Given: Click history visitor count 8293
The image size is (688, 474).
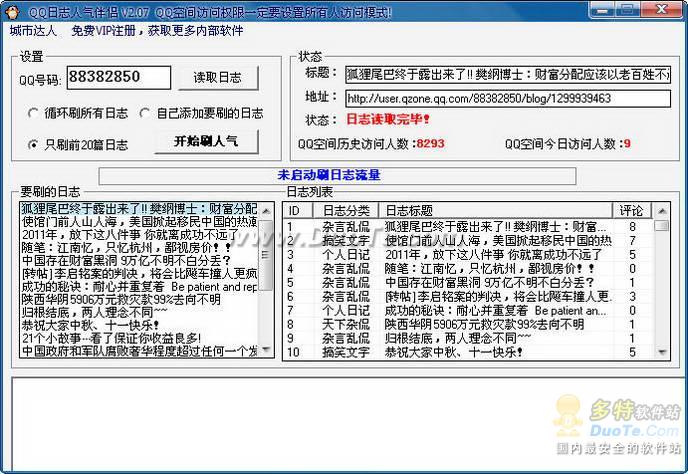Looking at the screenshot, I should click(430, 144).
